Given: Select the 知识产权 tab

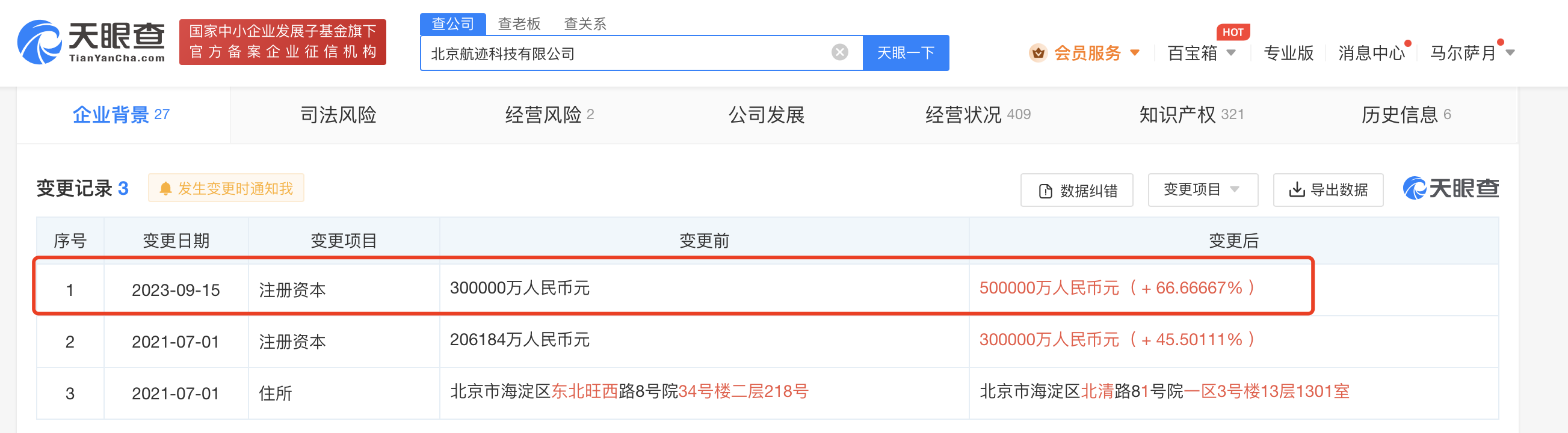Looking at the screenshot, I should tap(1177, 115).
